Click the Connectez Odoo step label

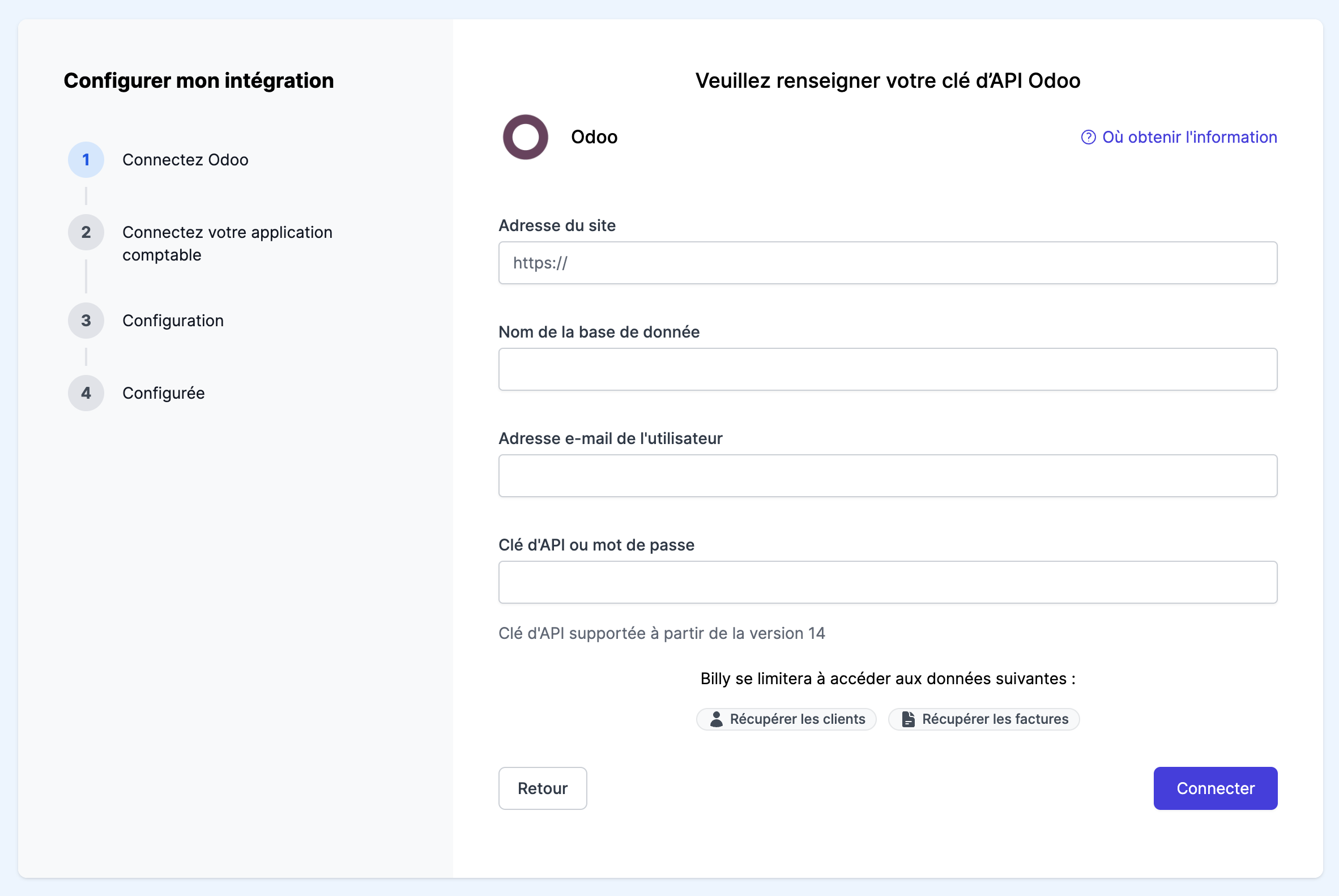[x=185, y=159]
